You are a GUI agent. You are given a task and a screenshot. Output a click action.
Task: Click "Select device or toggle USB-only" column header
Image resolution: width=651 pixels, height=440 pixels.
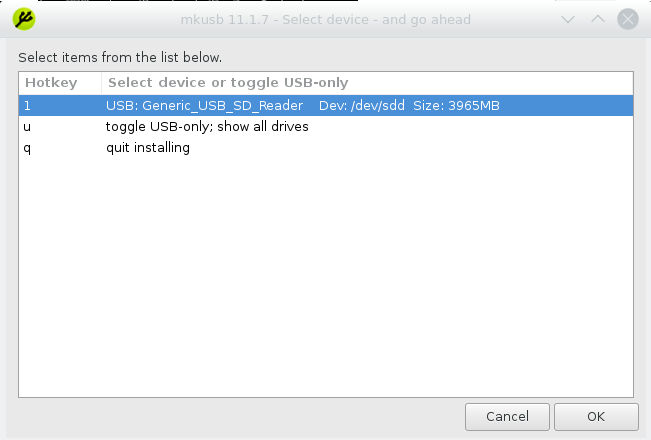228,82
